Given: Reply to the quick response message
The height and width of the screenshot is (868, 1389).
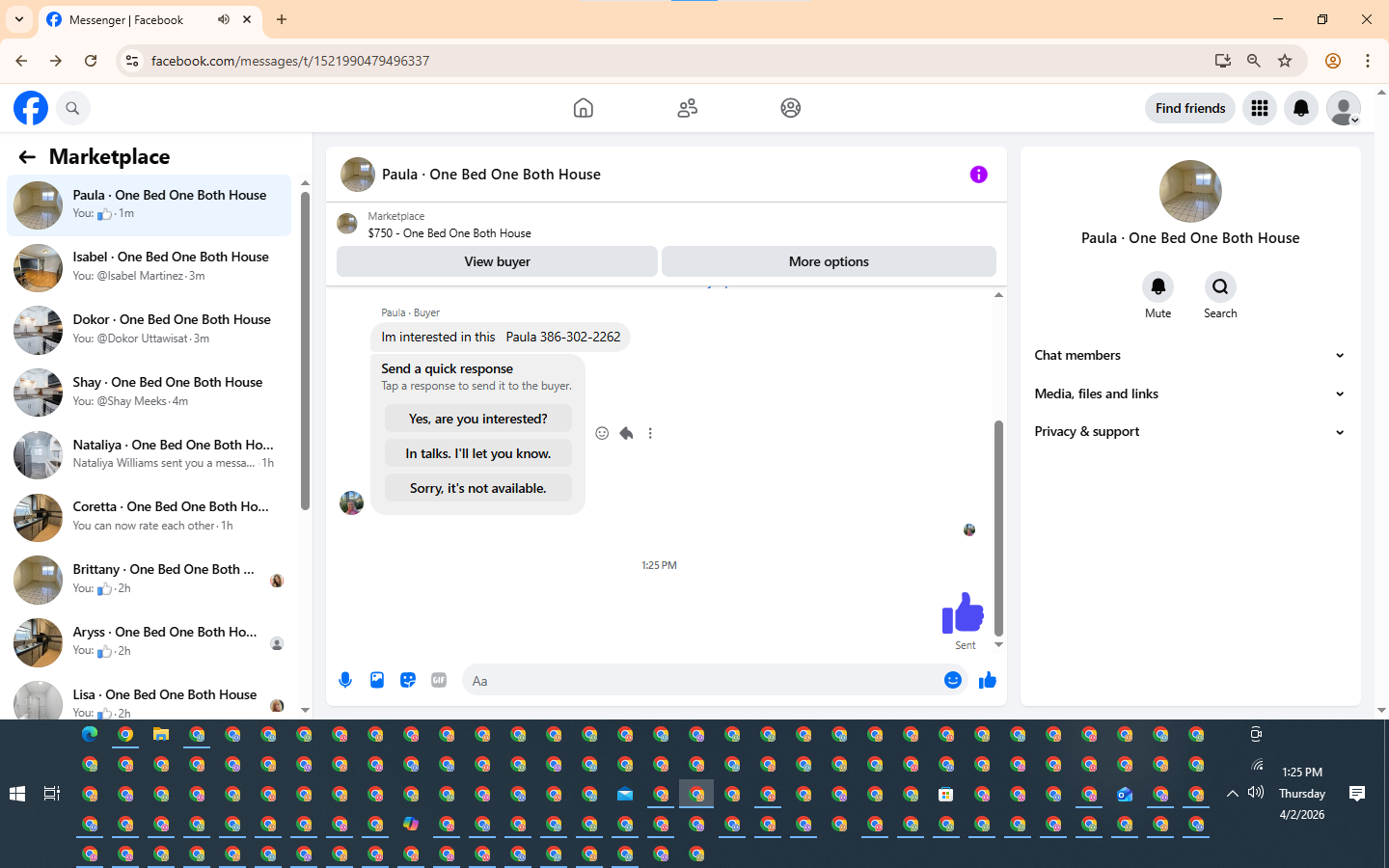Looking at the screenshot, I should click(x=626, y=434).
